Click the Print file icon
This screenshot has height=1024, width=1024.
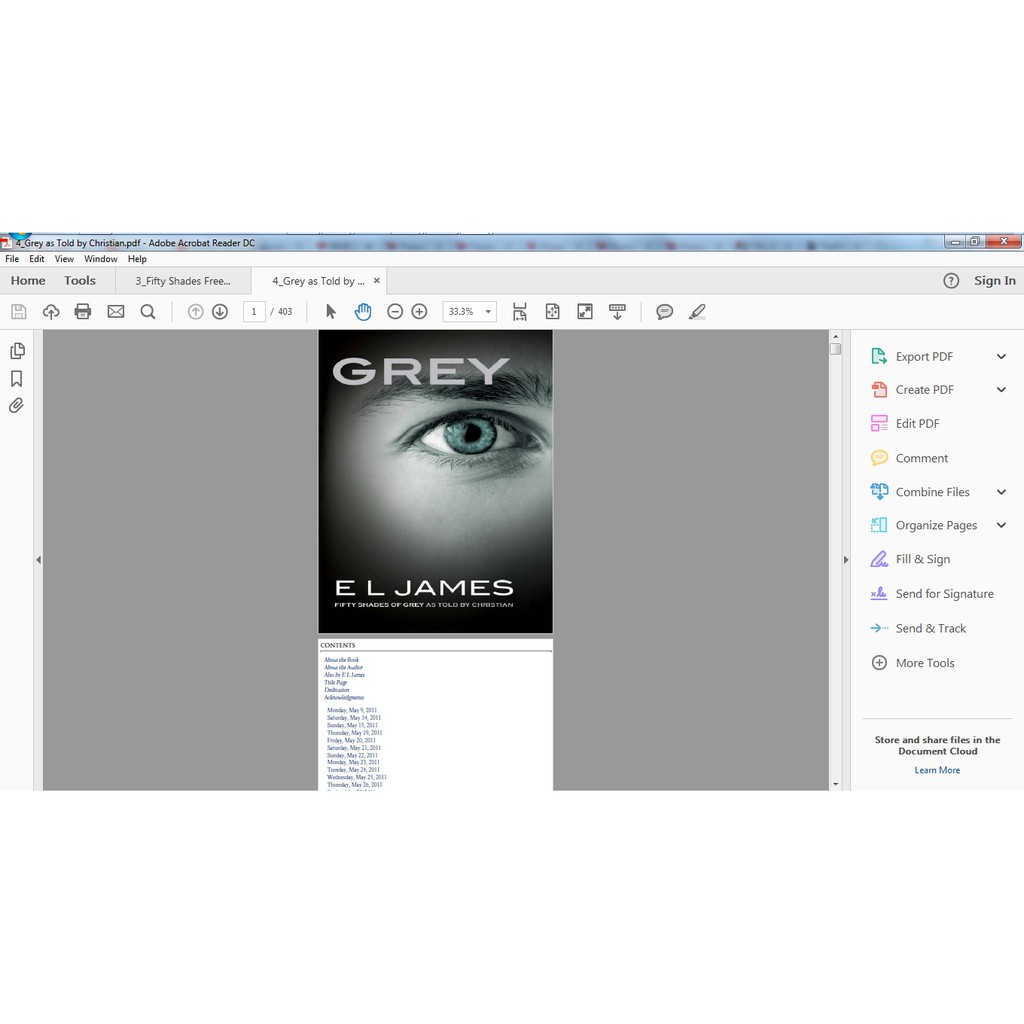[x=83, y=312]
